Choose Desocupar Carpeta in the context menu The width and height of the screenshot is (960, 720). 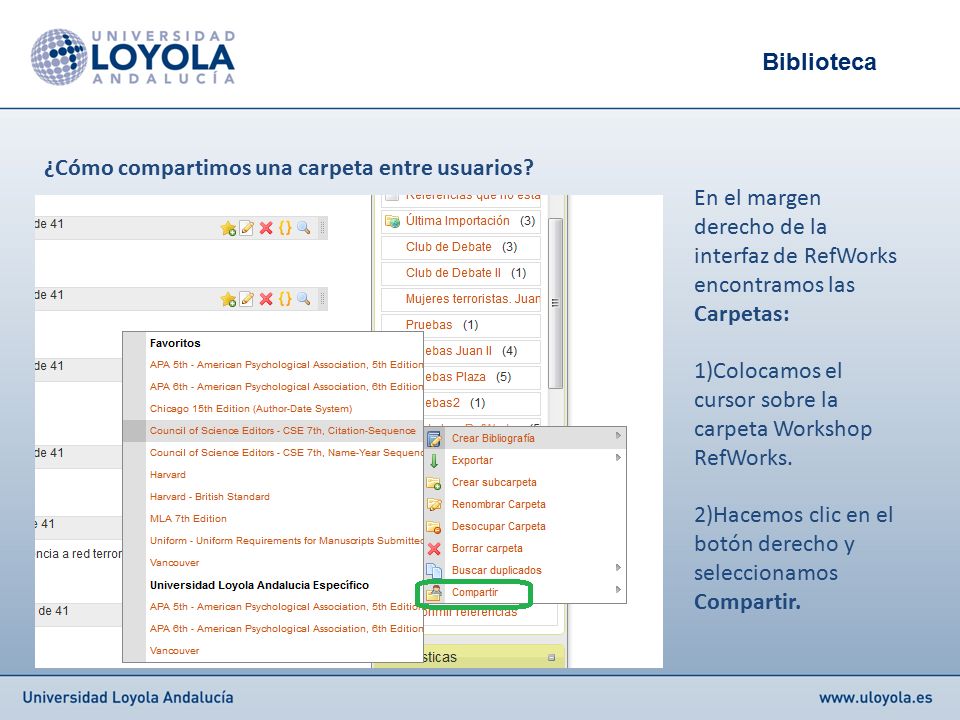pos(525,527)
